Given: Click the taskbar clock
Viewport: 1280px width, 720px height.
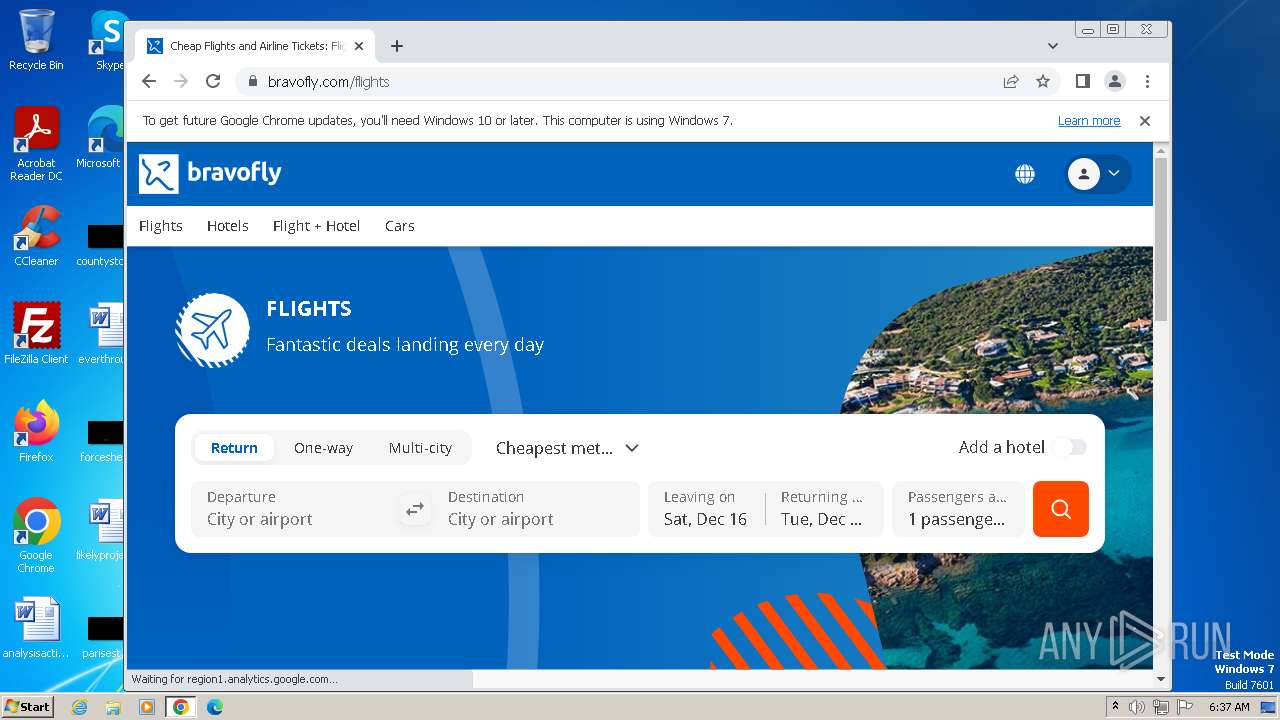Looking at the screenshot, I should pyautogui.click(x=1229, y=707).
